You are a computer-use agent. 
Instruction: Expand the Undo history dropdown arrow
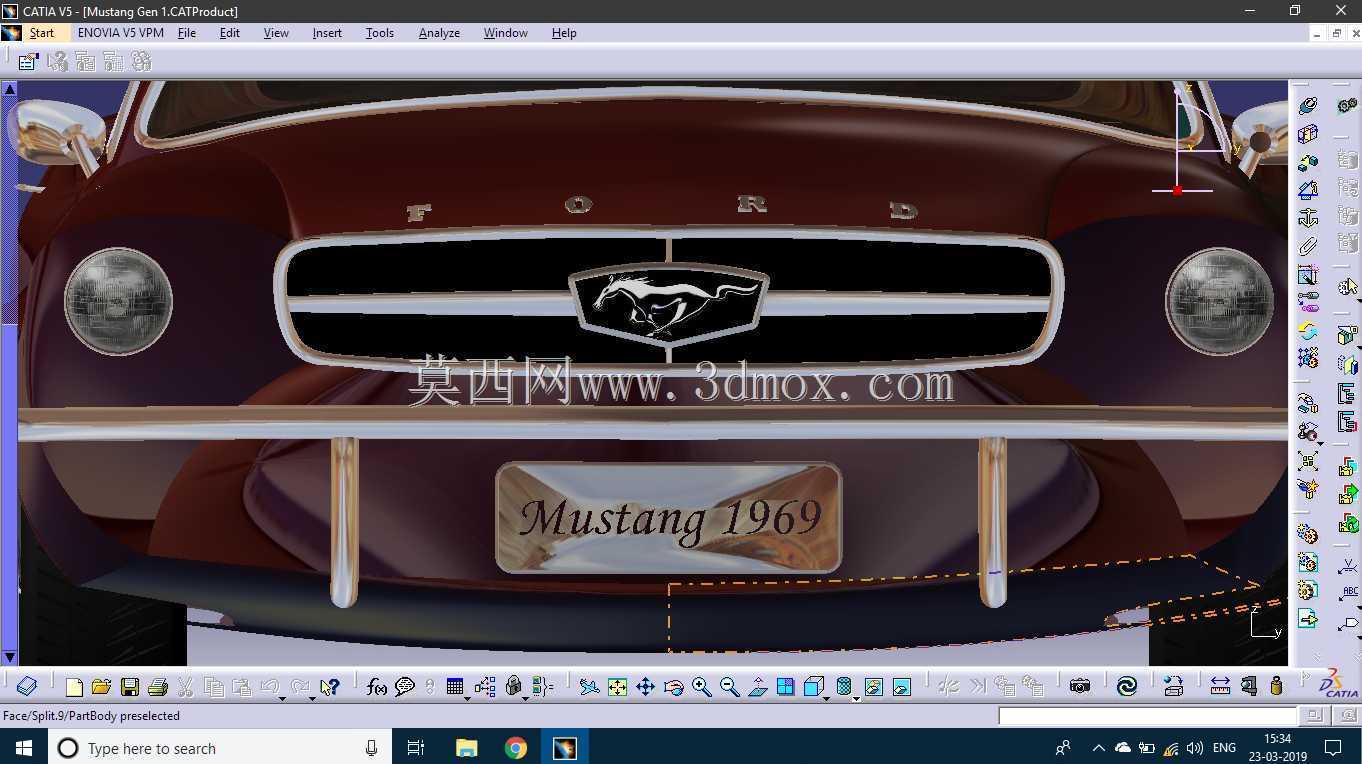tap(283, 697)
